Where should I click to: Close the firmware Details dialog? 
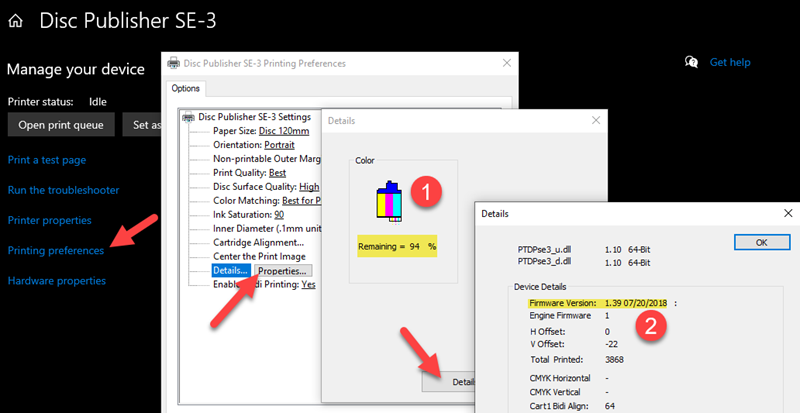(x=788, y=213)
